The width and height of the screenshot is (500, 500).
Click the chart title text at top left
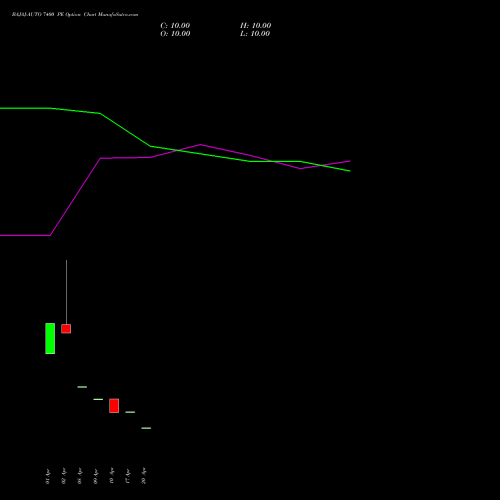coord(75,15)
